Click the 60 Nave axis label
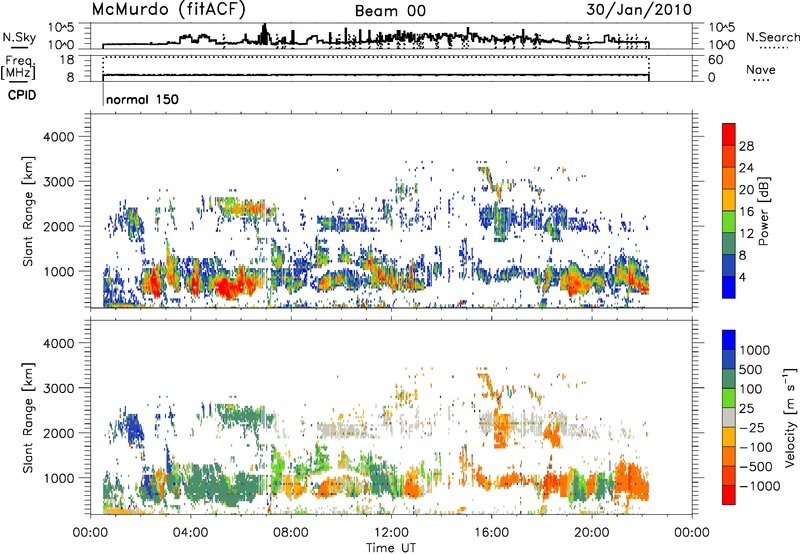This screenshot has height=554, width=800. pos(715,60)
